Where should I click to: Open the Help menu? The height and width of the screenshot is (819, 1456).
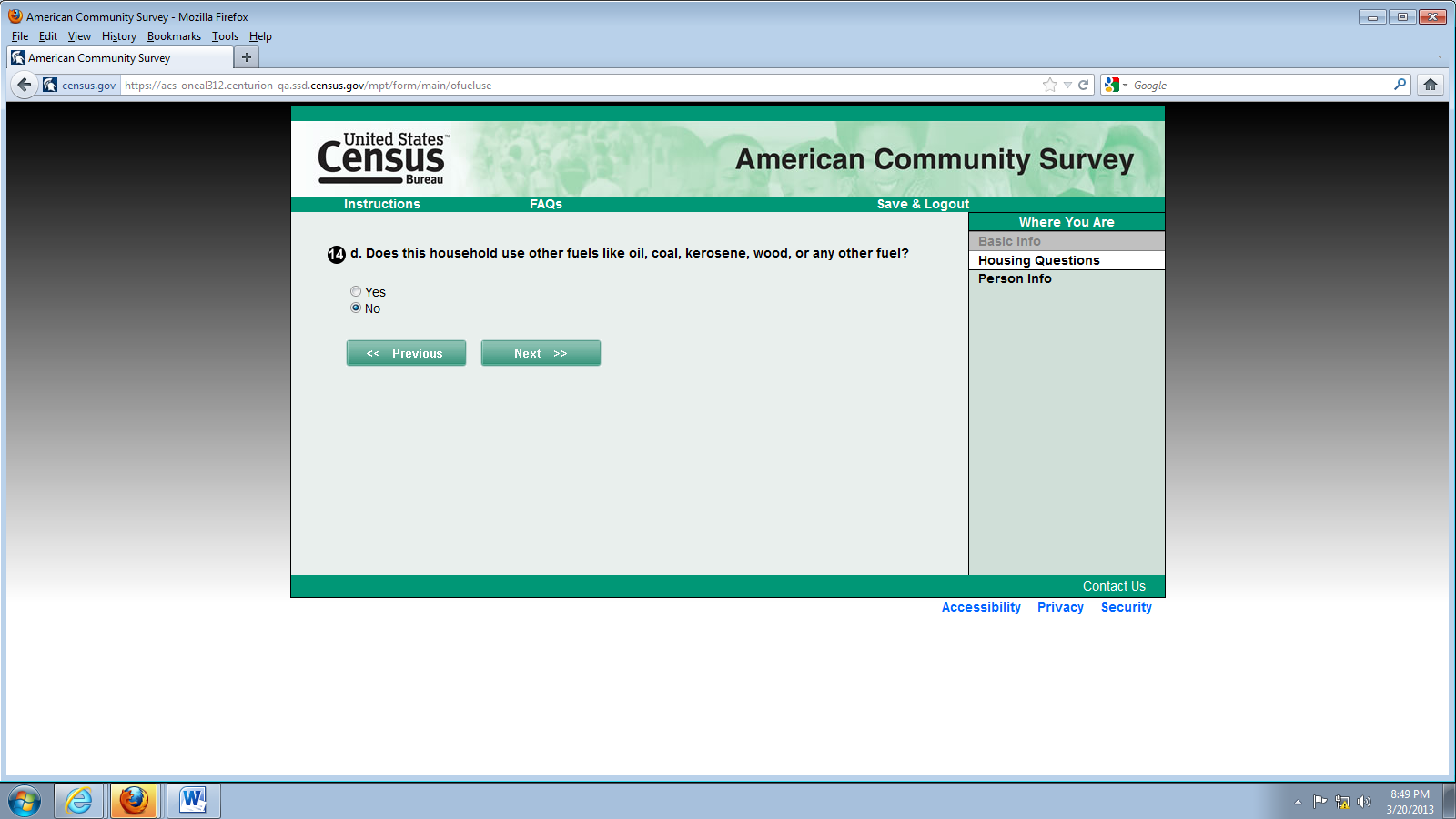(x=260, y=36)
